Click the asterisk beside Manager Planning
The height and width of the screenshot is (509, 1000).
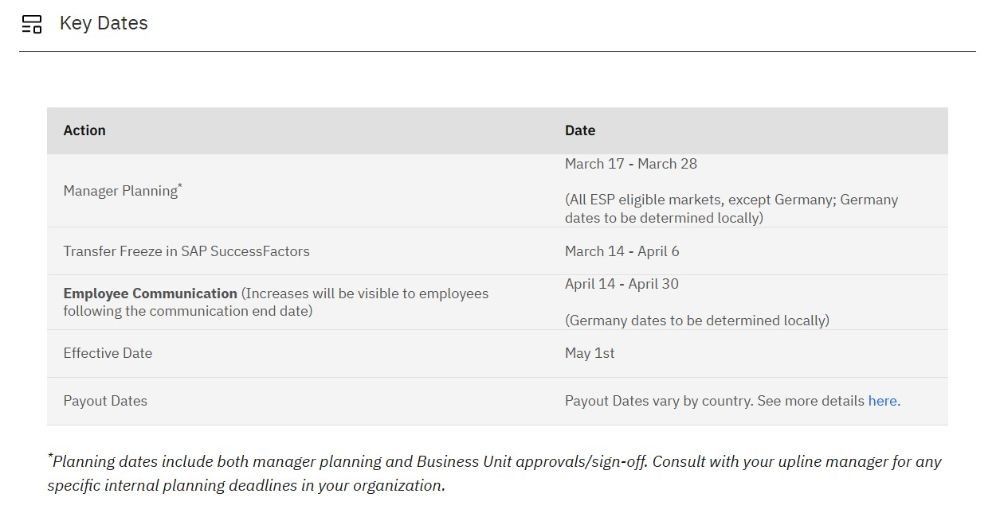[x=180, y=186]
